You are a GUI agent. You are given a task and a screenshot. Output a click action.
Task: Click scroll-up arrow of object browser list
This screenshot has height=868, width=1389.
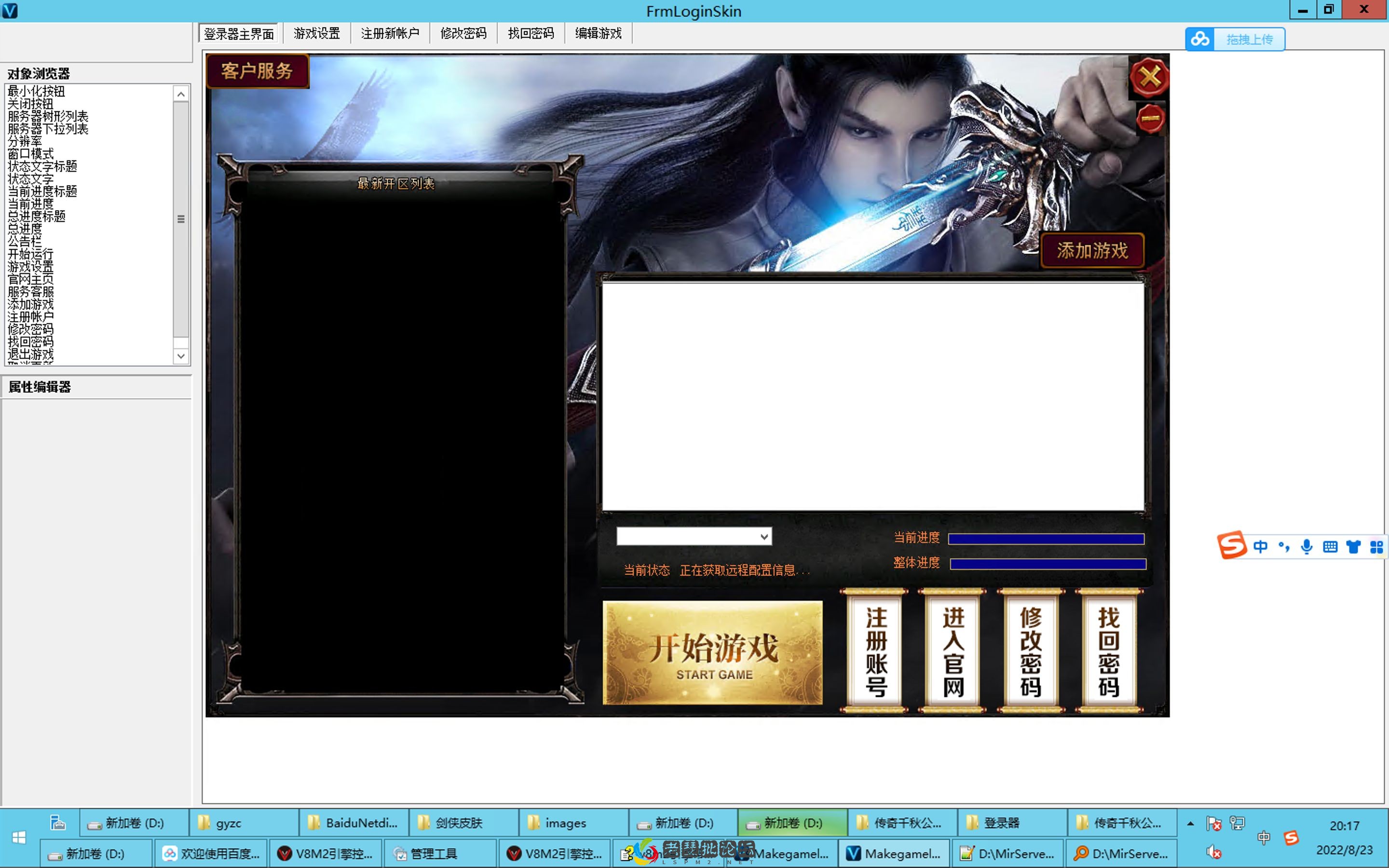coord(181,94)
